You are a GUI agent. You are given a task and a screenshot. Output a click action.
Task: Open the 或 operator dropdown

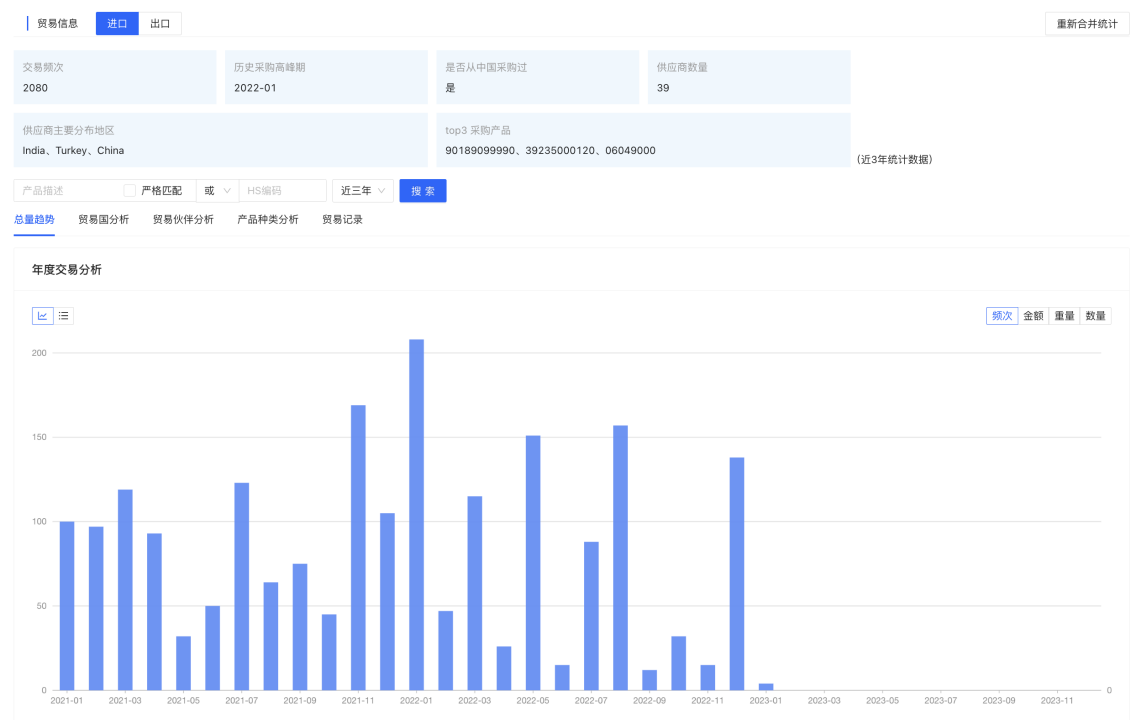217,191
